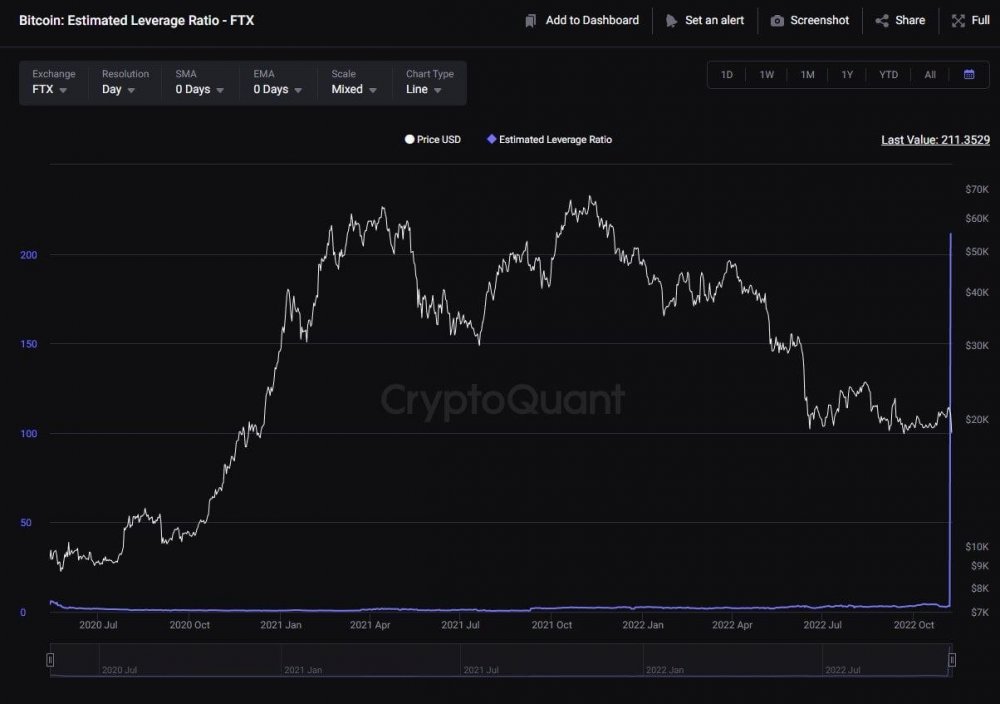The image size is (1000, 704).
Task: Click the Add to Dashboard bookmark icon
Action: click(x=530, y=21)
